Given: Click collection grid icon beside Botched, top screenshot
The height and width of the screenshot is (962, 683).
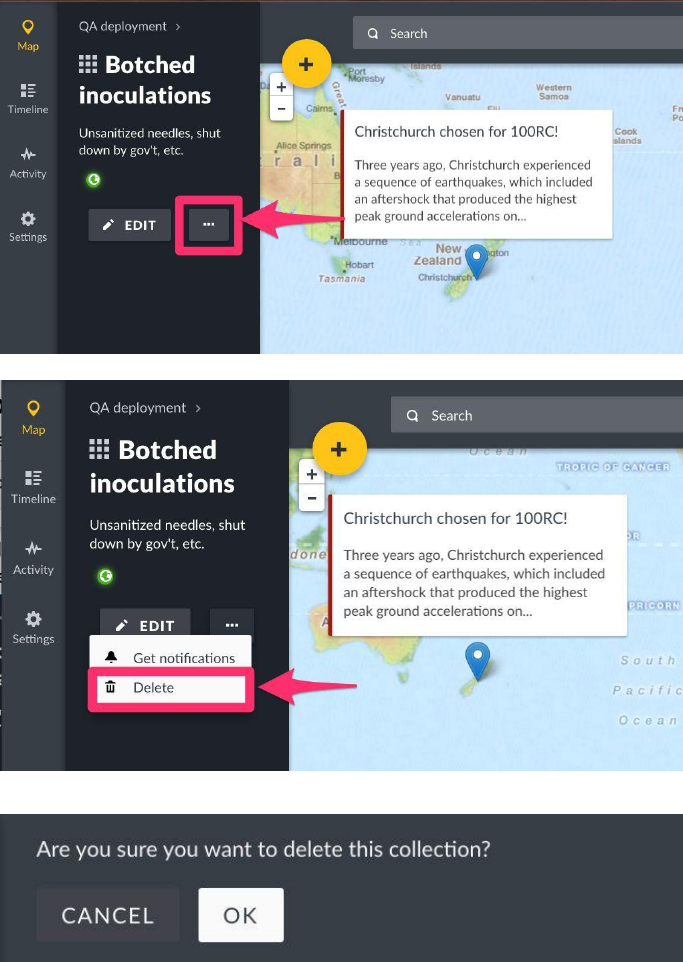Looking at the screenshot, I should 88,64.
